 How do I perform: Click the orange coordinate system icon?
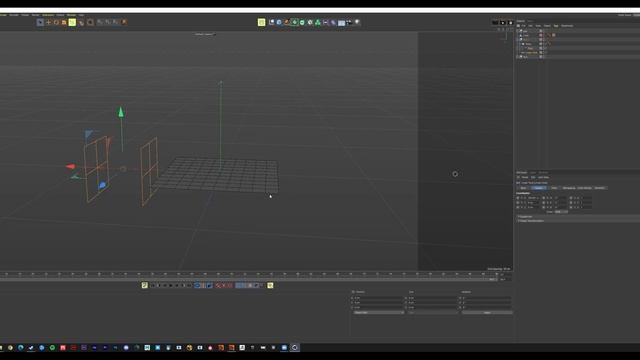tap(124, 22)
